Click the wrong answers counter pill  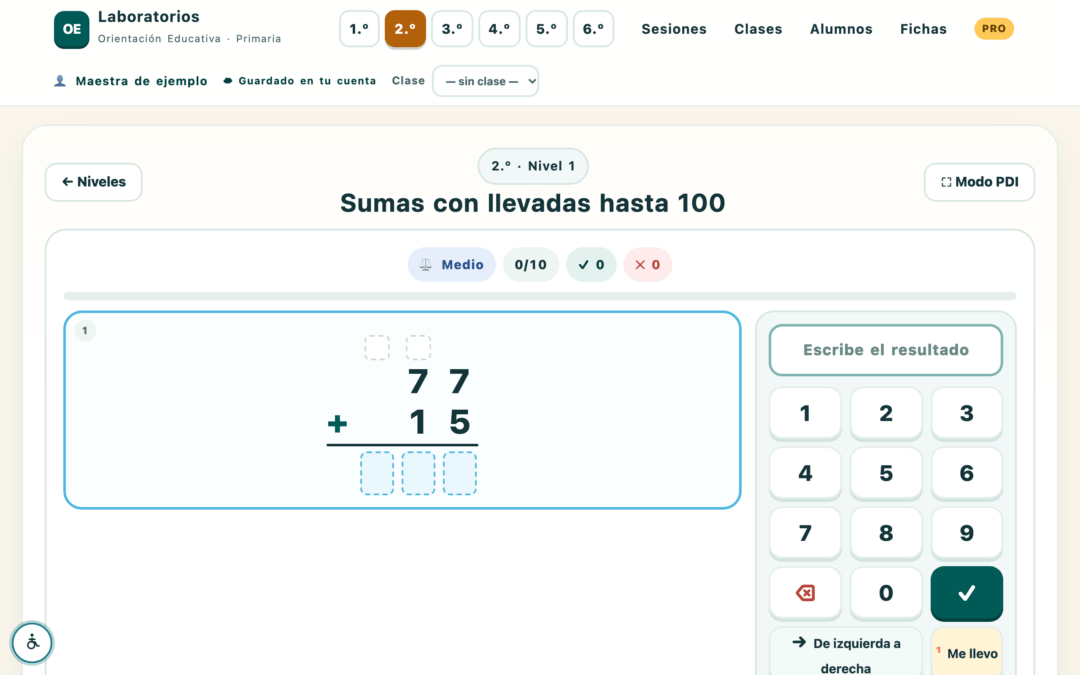647,264
